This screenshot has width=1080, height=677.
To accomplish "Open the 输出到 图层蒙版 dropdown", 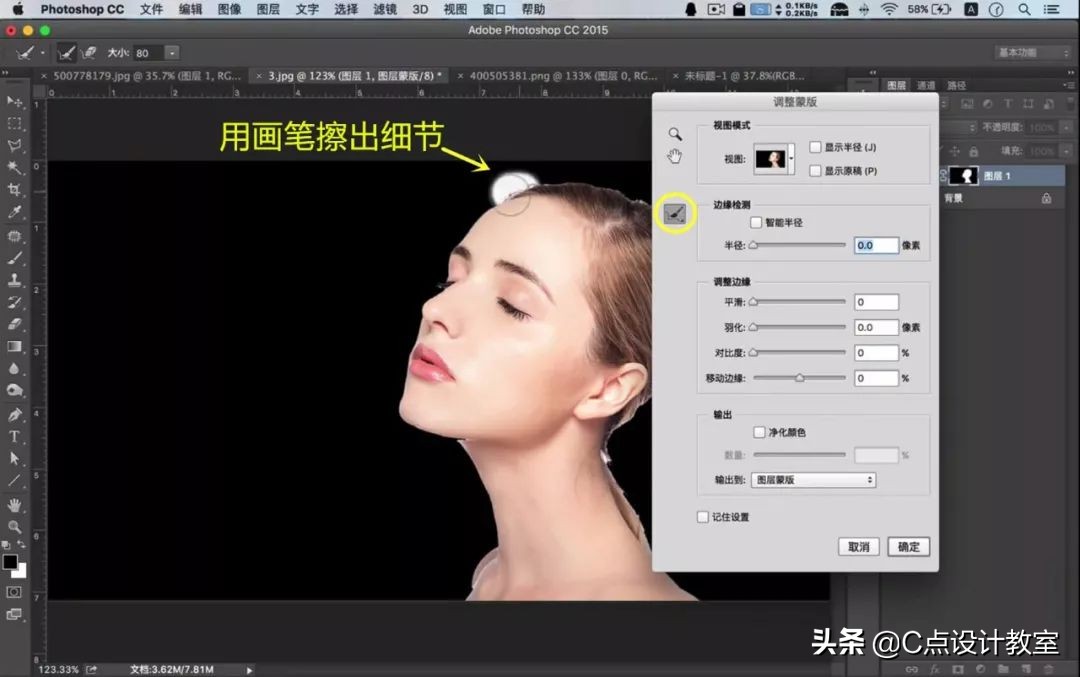I will 813,480.
